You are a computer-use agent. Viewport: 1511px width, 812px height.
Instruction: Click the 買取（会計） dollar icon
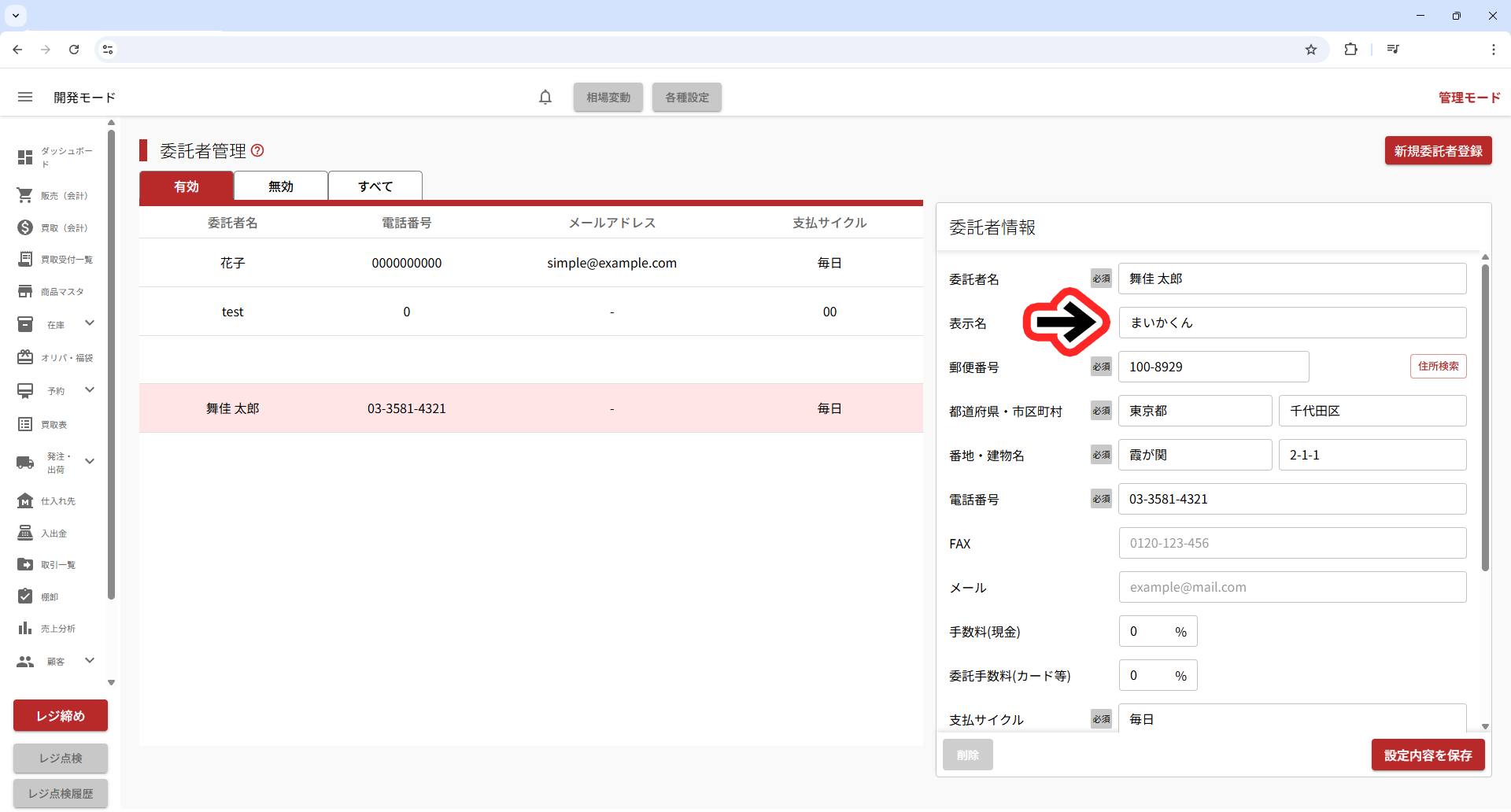[25, 227]
